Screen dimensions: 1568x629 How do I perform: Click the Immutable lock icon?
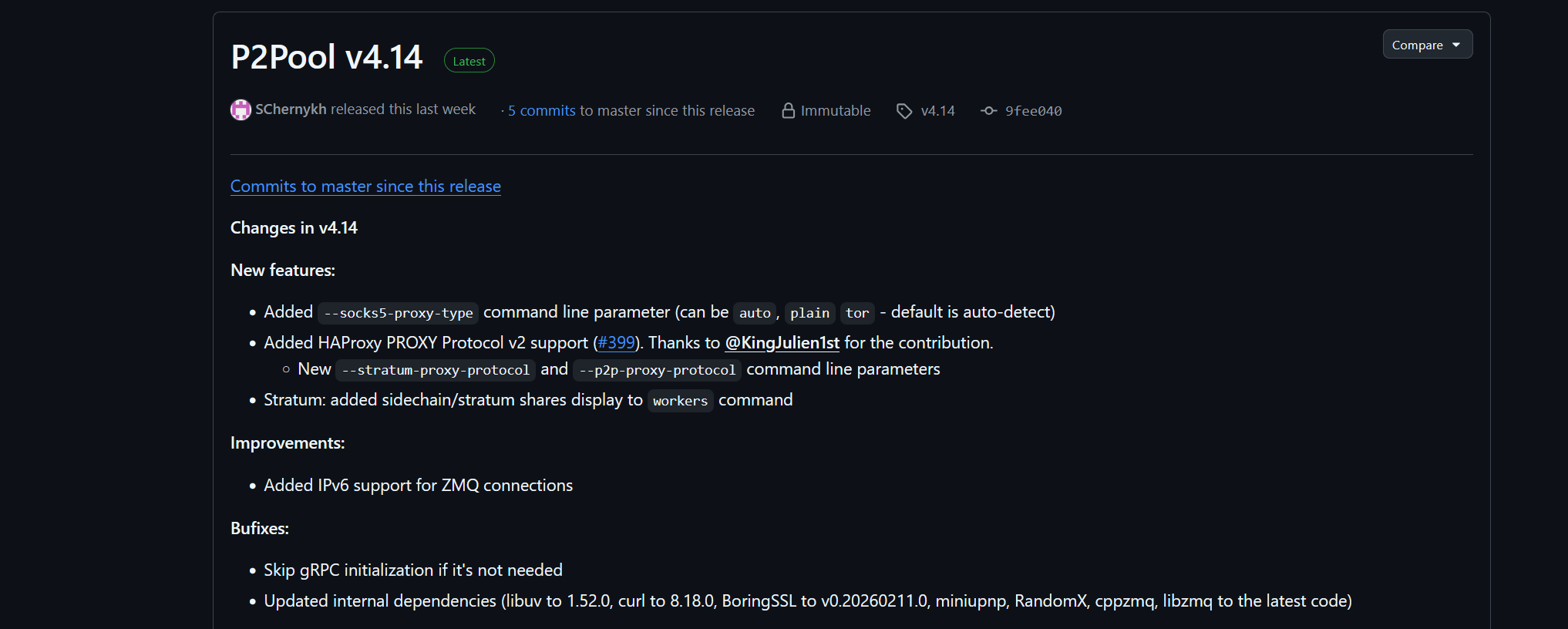tap(788, 110)
